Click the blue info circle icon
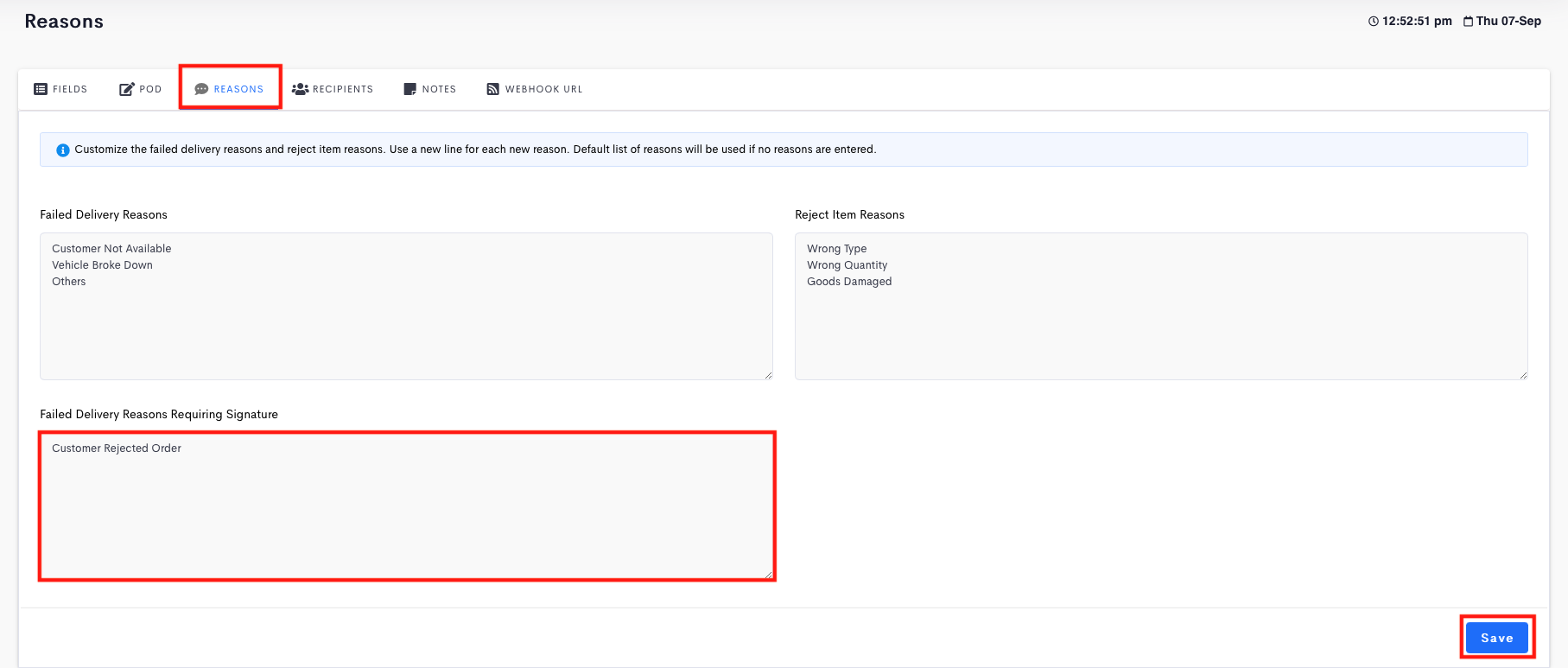This screenshot has height=668, width=1568. [x=63, y=150]
